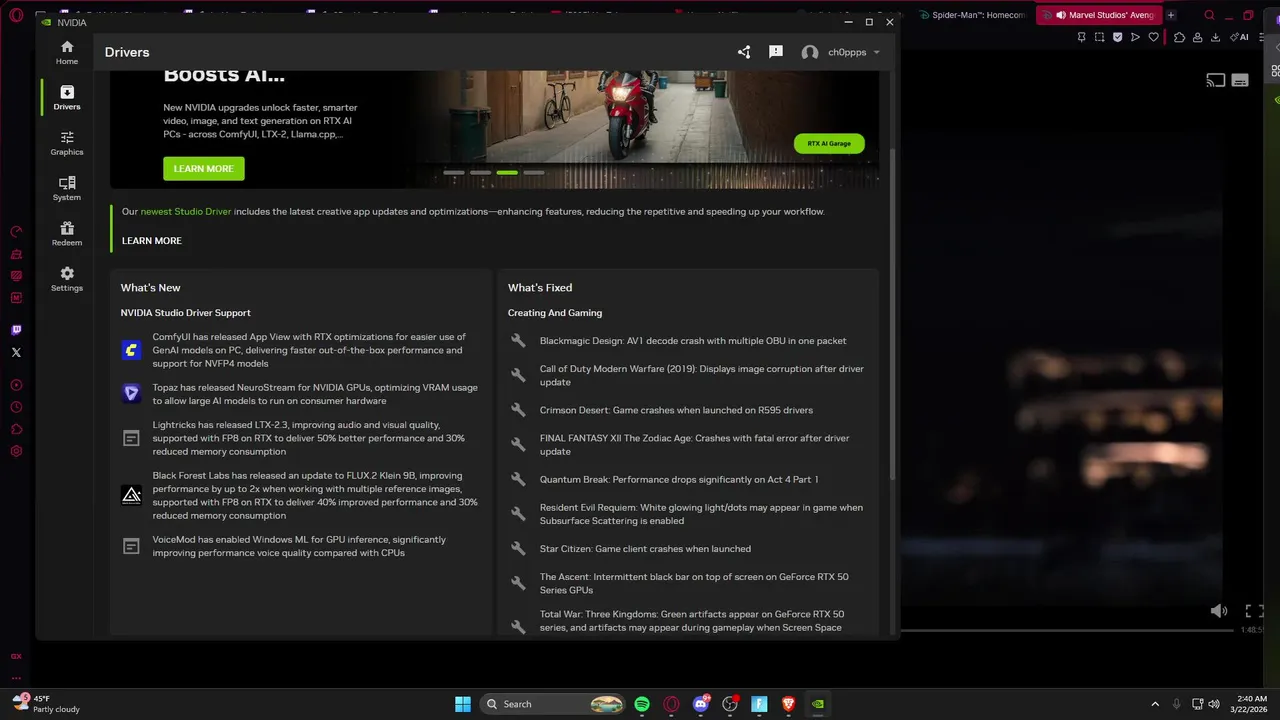Open the Home section in NVIDIA sidebar

point(67,52)
